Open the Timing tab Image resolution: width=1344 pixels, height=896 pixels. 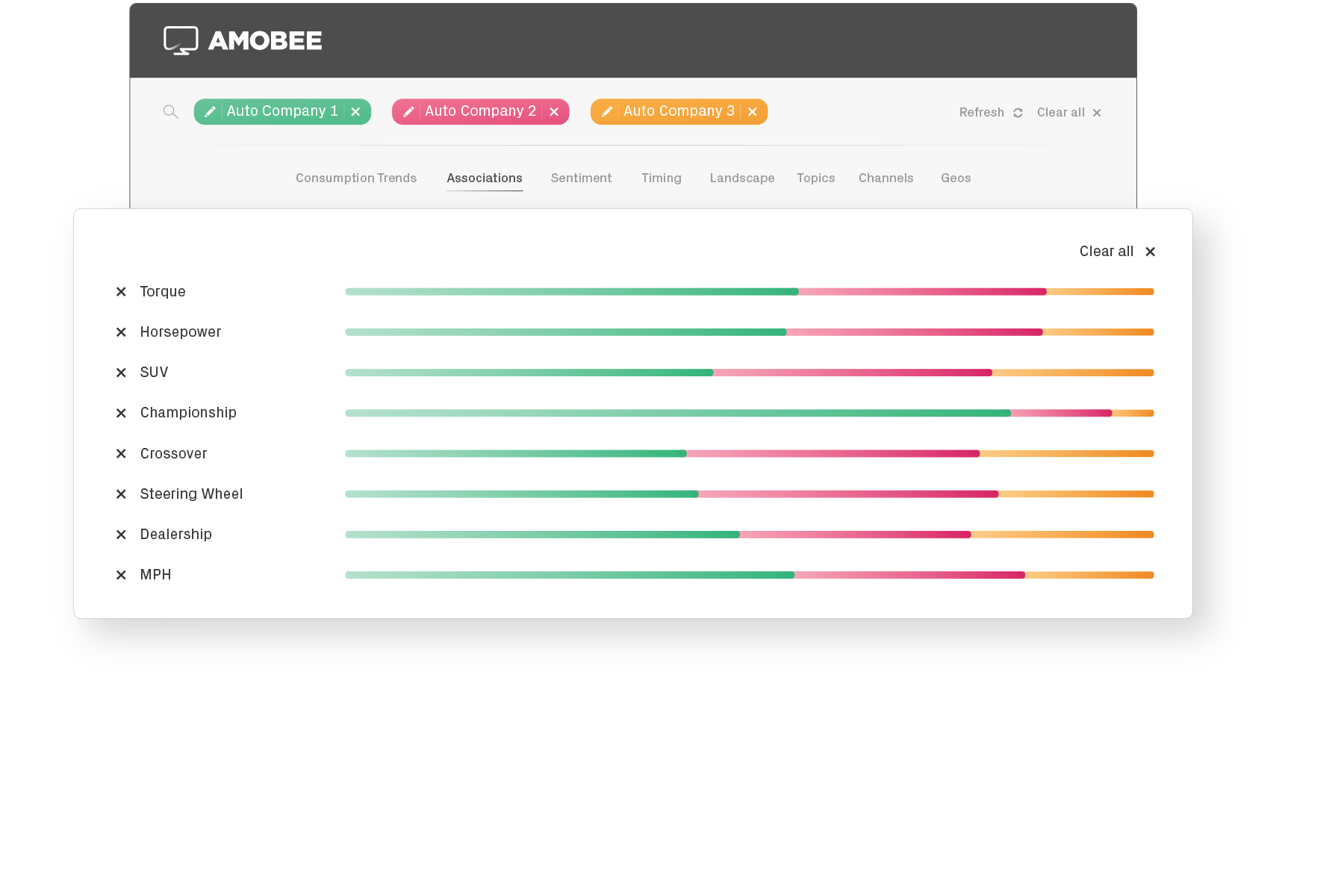click(662, 178)
